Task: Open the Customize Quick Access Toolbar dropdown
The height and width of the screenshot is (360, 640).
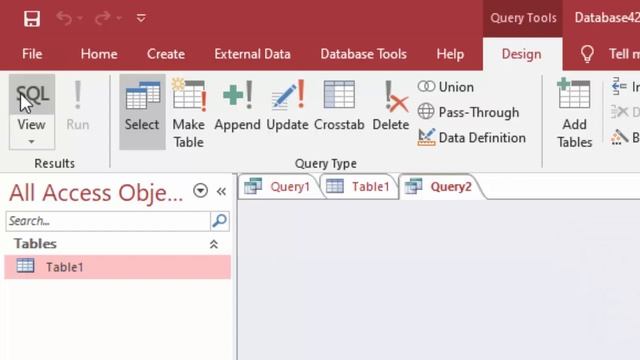Action: pyautogui.click(x=141, y=18)
